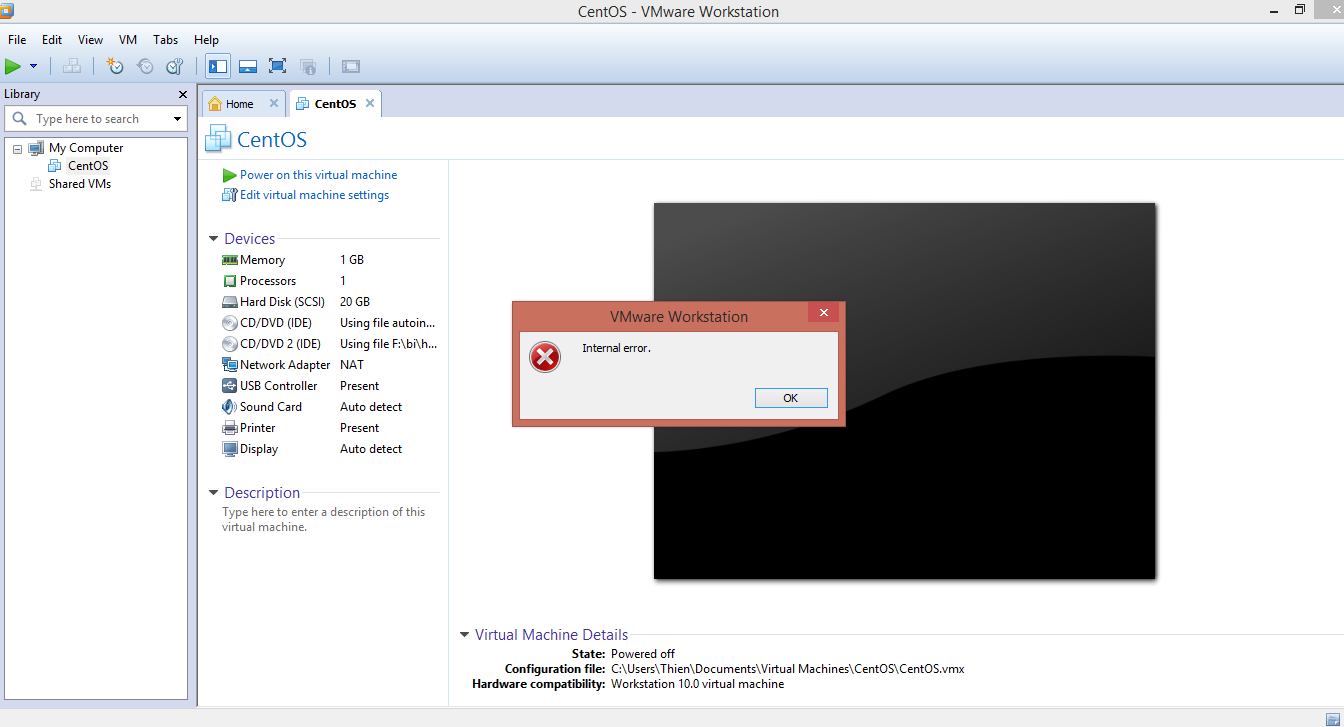The image size is (1344, 727).
Task: Close the Library panel
Action: click(182, 94)
